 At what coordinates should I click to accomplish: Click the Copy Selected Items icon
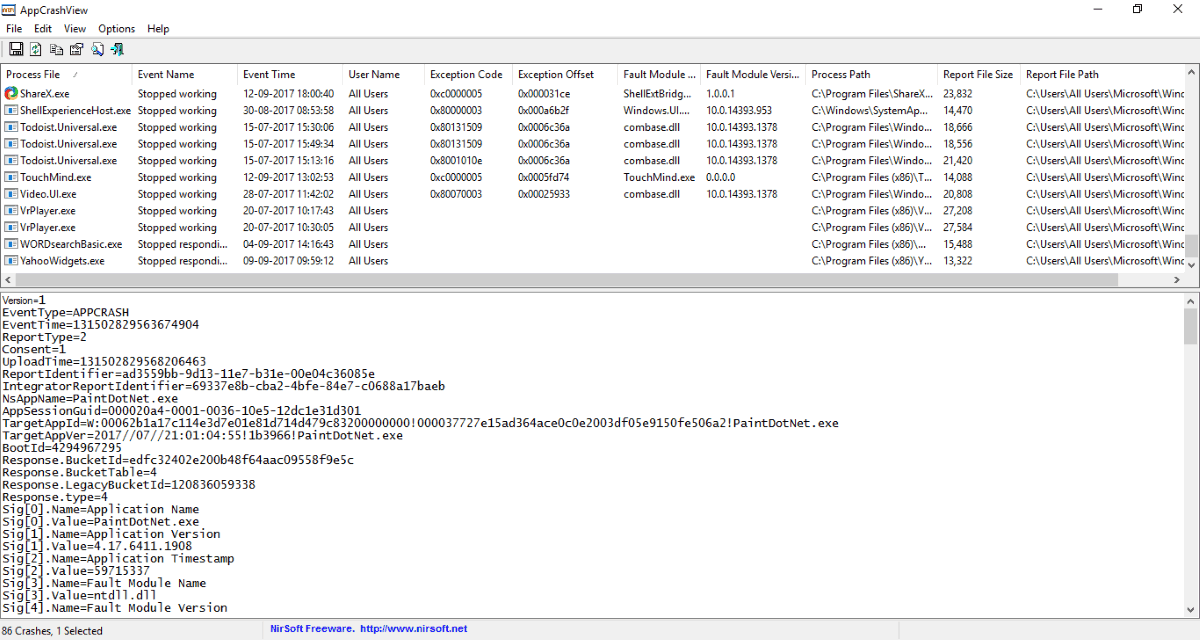(x=56, y=49)
